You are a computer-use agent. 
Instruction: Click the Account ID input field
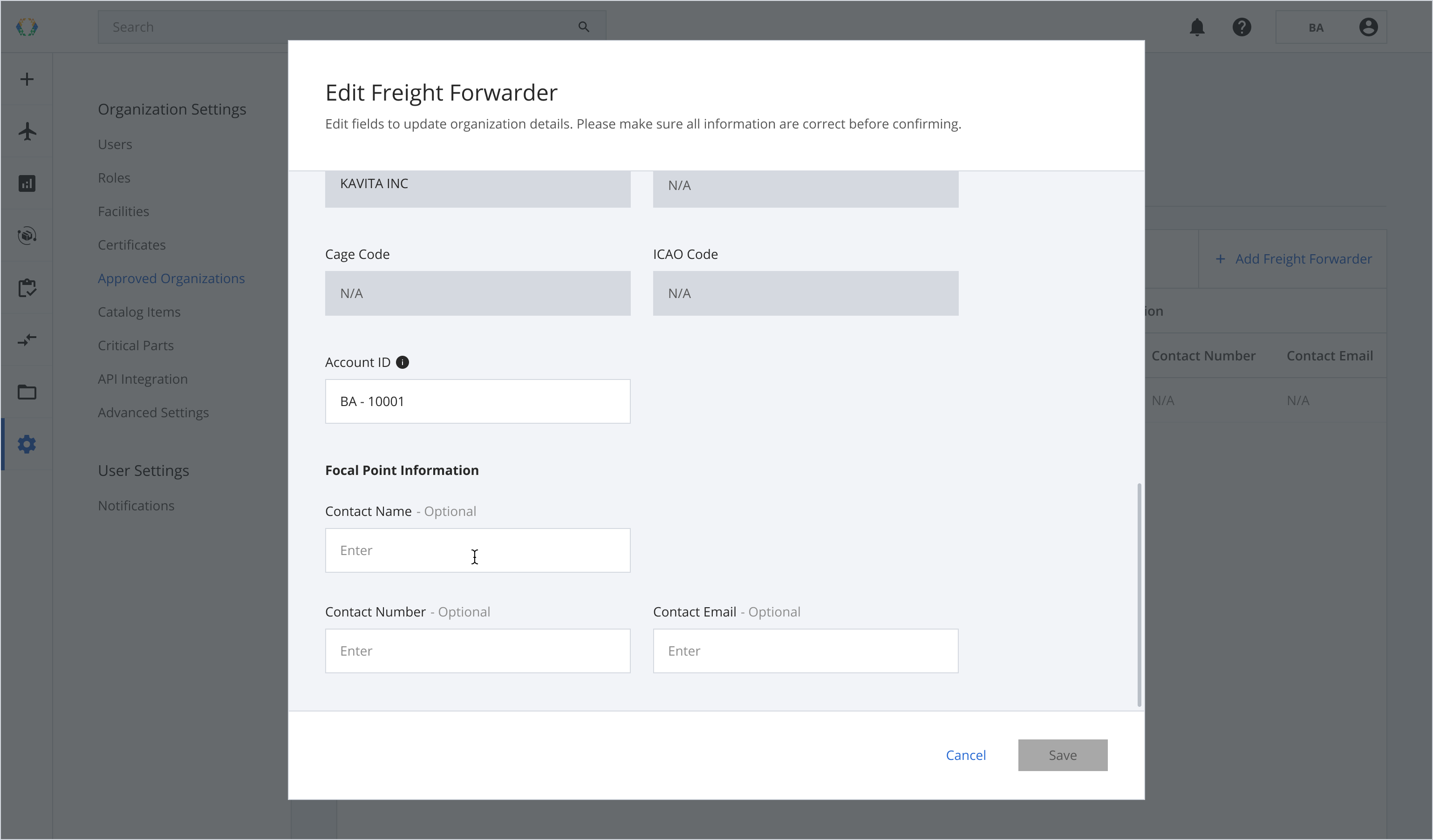478,401
